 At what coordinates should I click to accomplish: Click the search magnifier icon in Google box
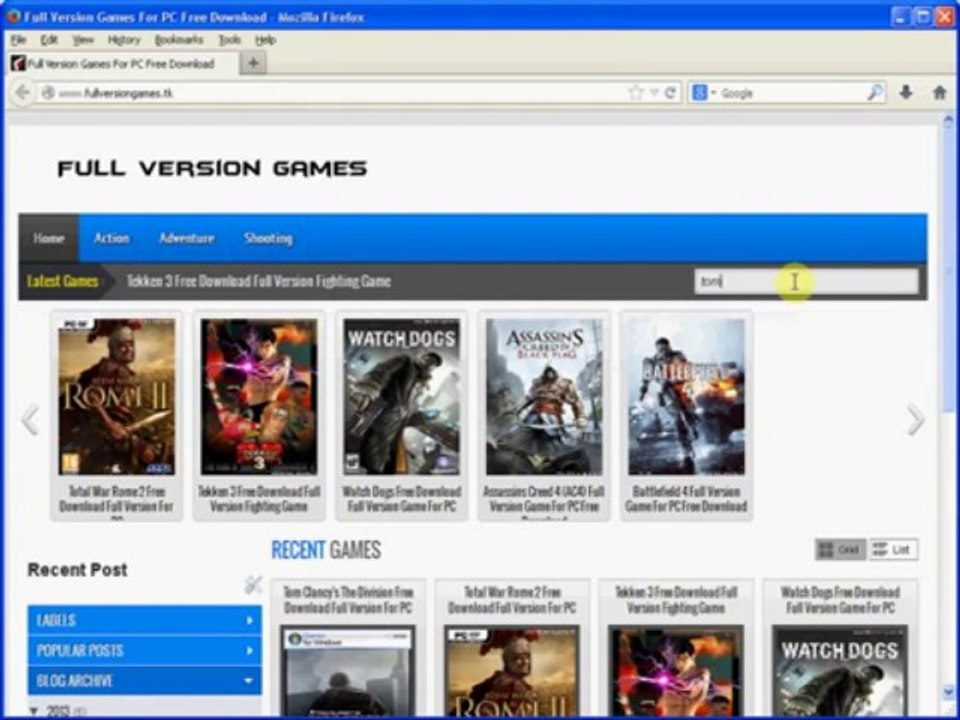(x=876, y=92)
